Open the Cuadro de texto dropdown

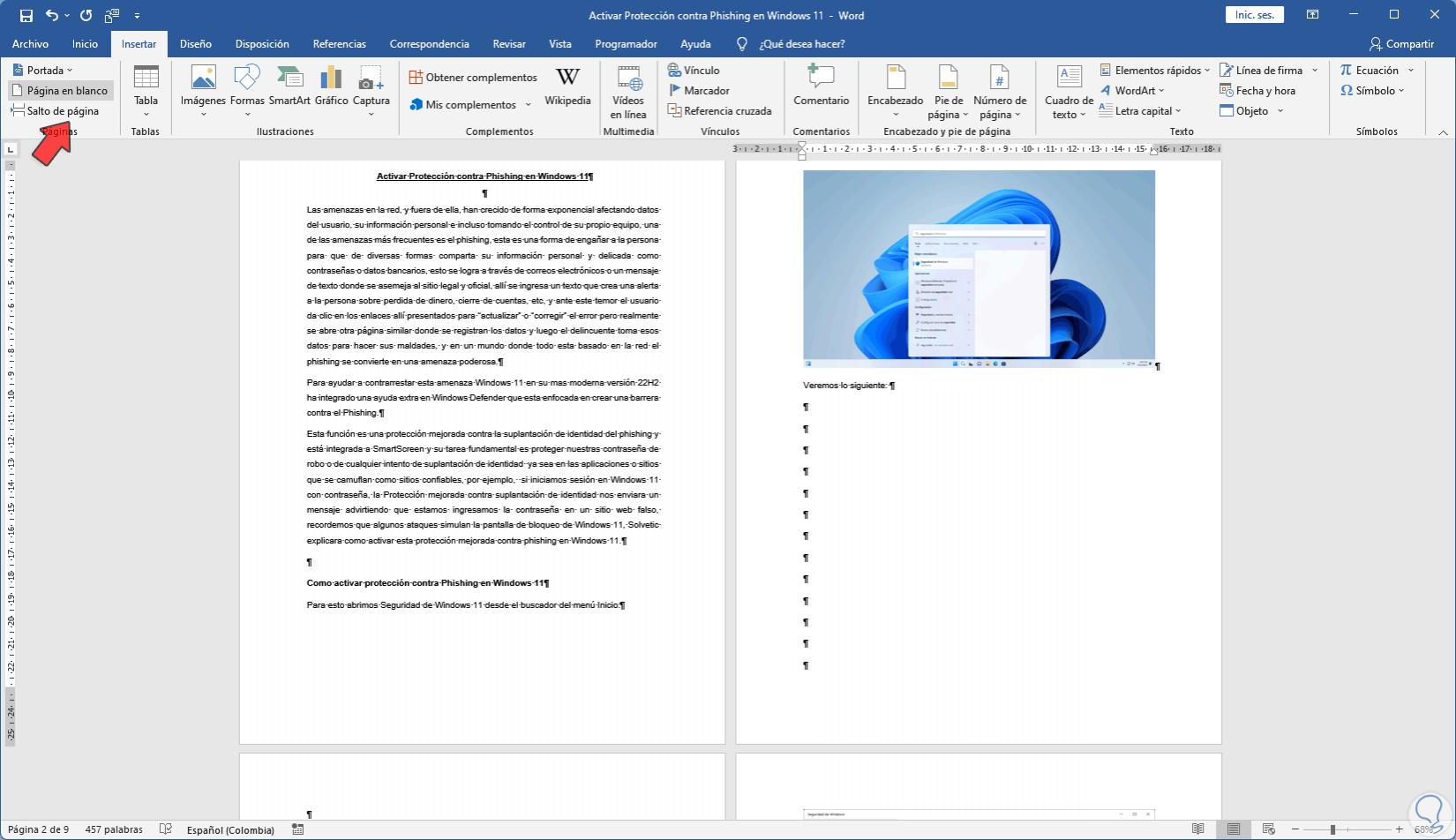(1069, 92)
